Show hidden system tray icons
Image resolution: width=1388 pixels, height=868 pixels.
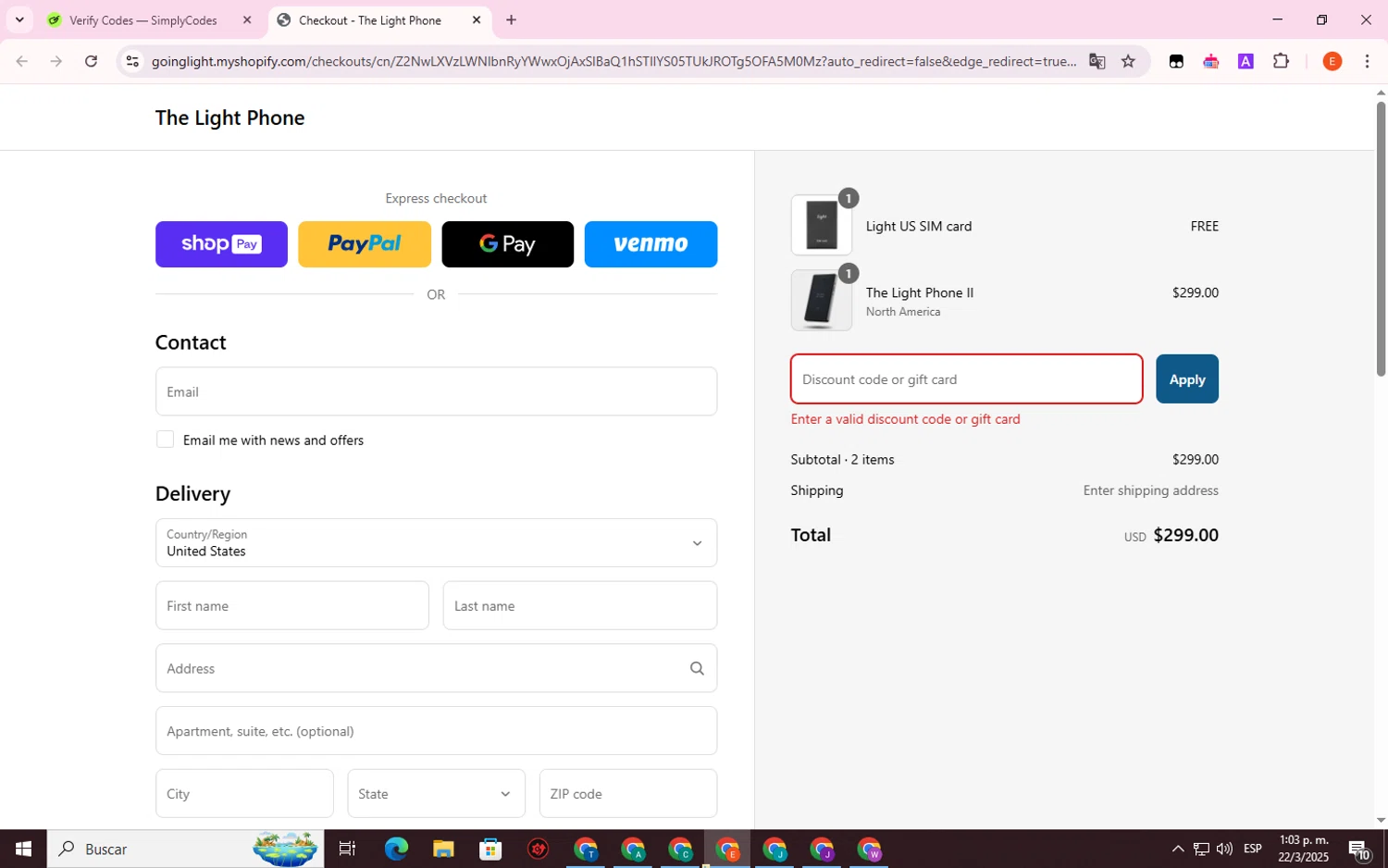[1177, 849]
